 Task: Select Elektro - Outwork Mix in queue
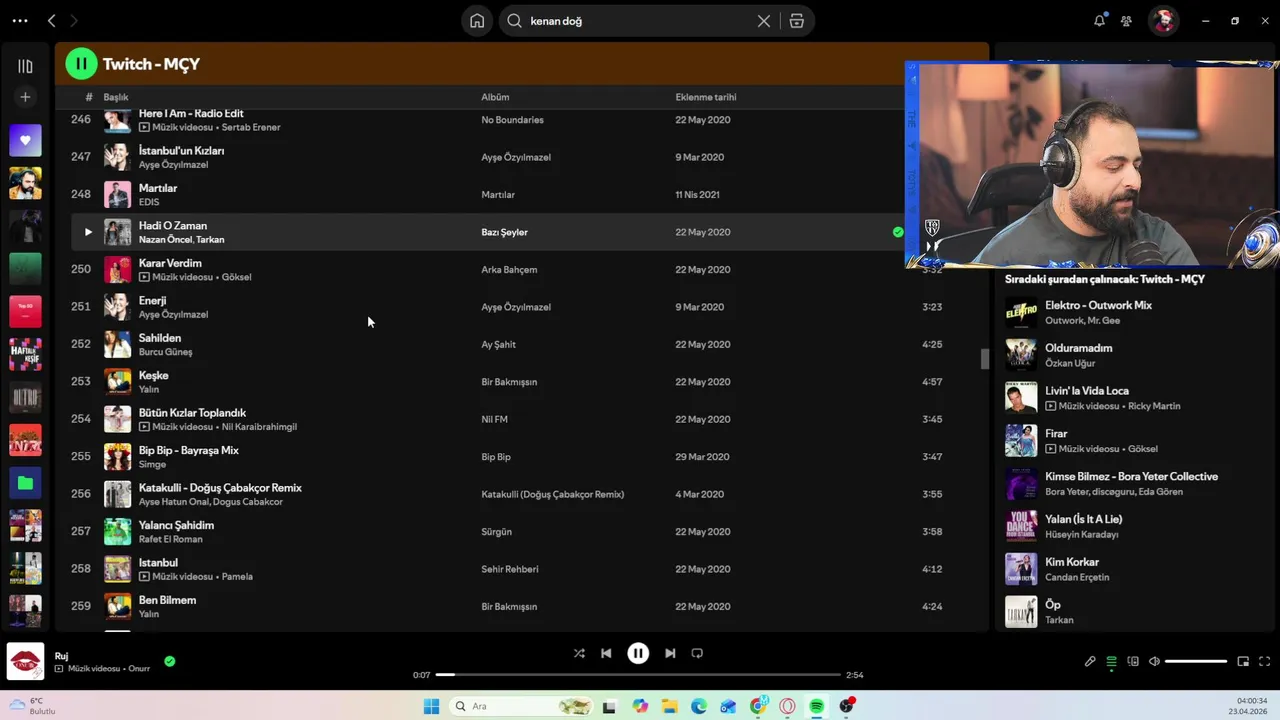1098,305
